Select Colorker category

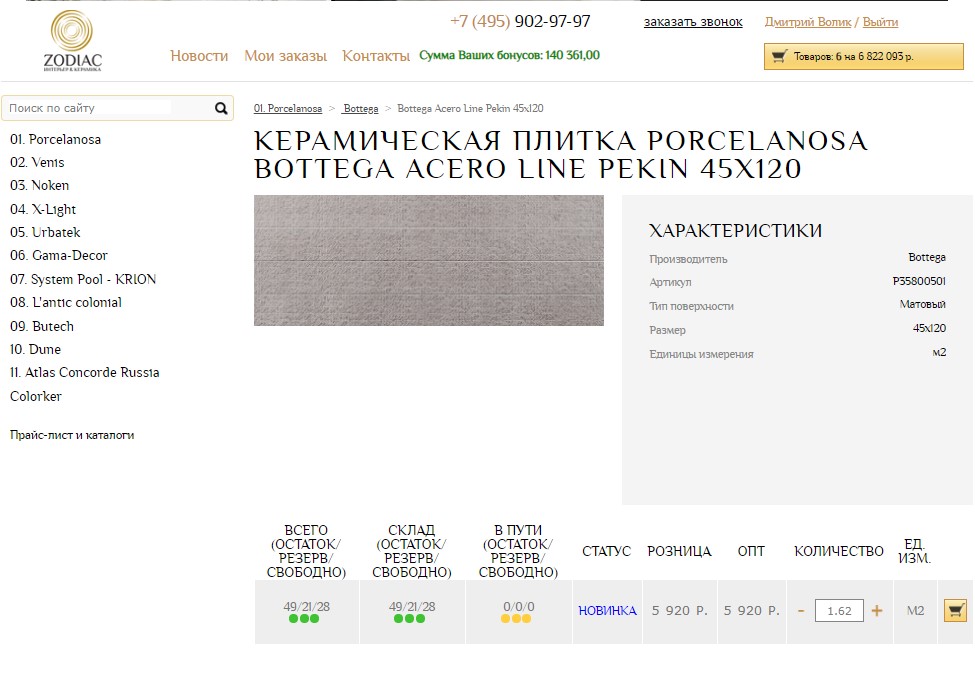[x=36, y=396]
